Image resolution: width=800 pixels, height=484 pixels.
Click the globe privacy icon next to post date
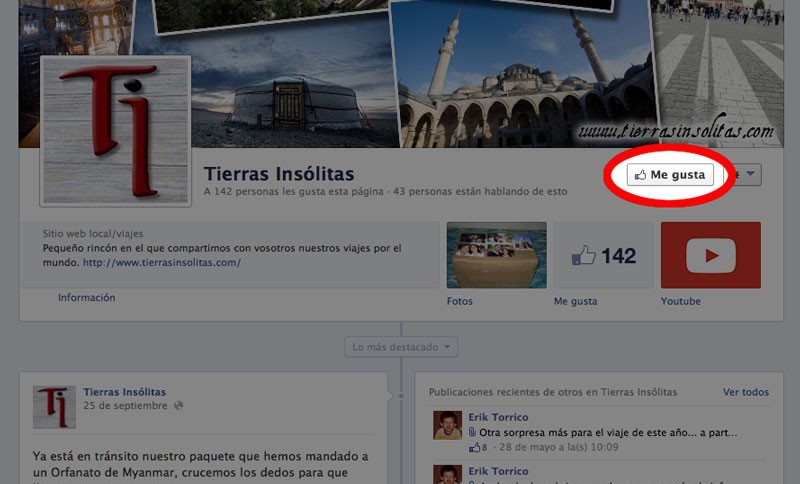pyautogui.click(x=179, y=406)
